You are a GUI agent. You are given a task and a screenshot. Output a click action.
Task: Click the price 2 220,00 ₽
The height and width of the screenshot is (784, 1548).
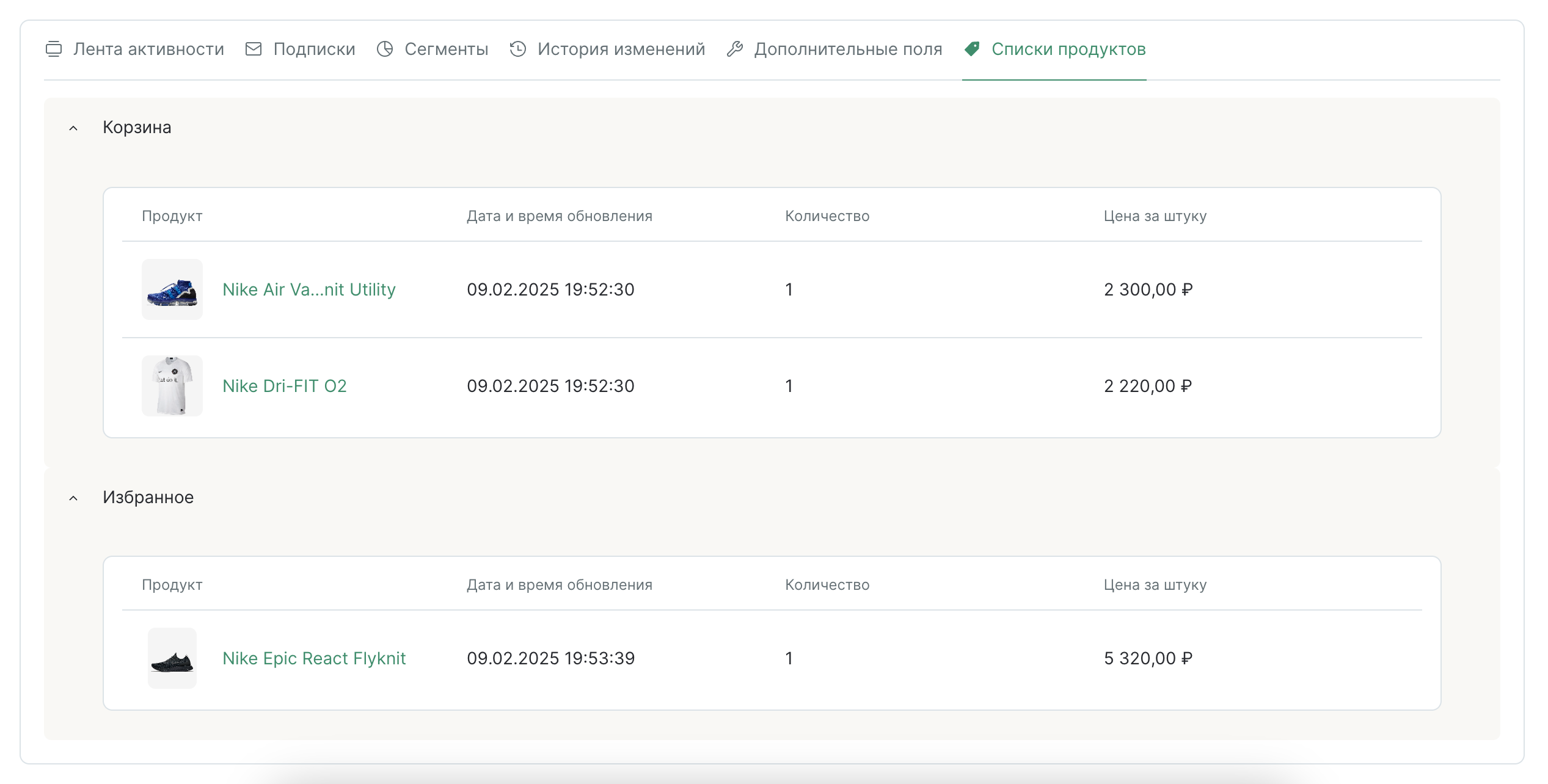coord(1148,386)
